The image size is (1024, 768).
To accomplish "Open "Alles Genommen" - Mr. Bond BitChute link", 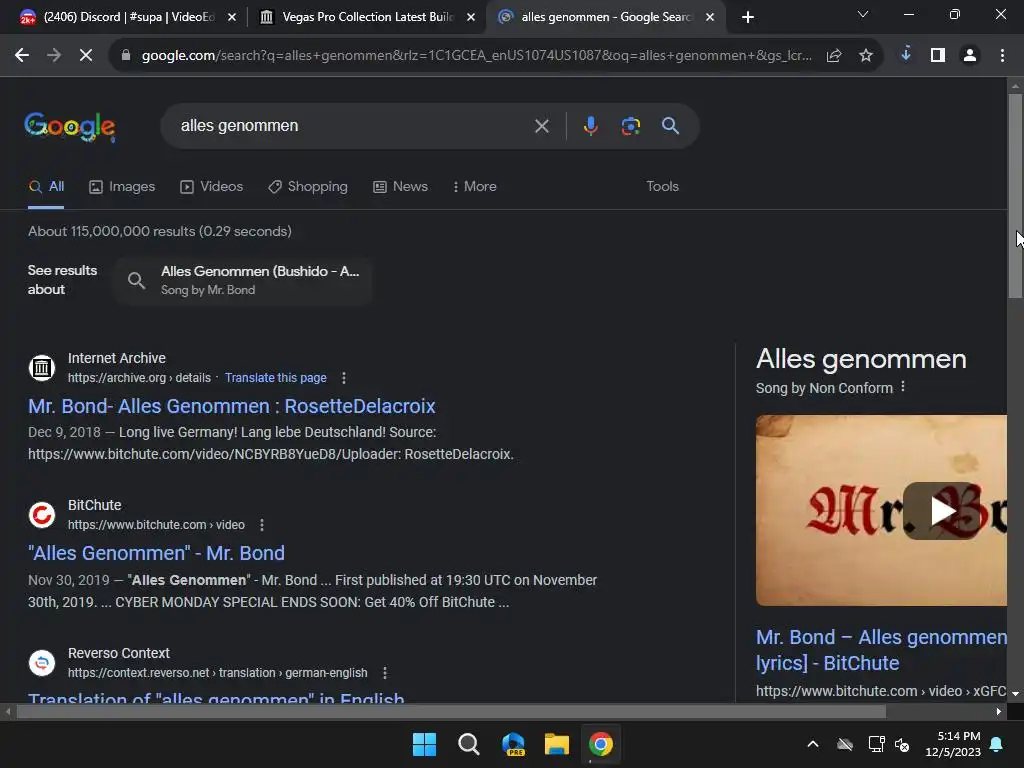I will [156, 553].
